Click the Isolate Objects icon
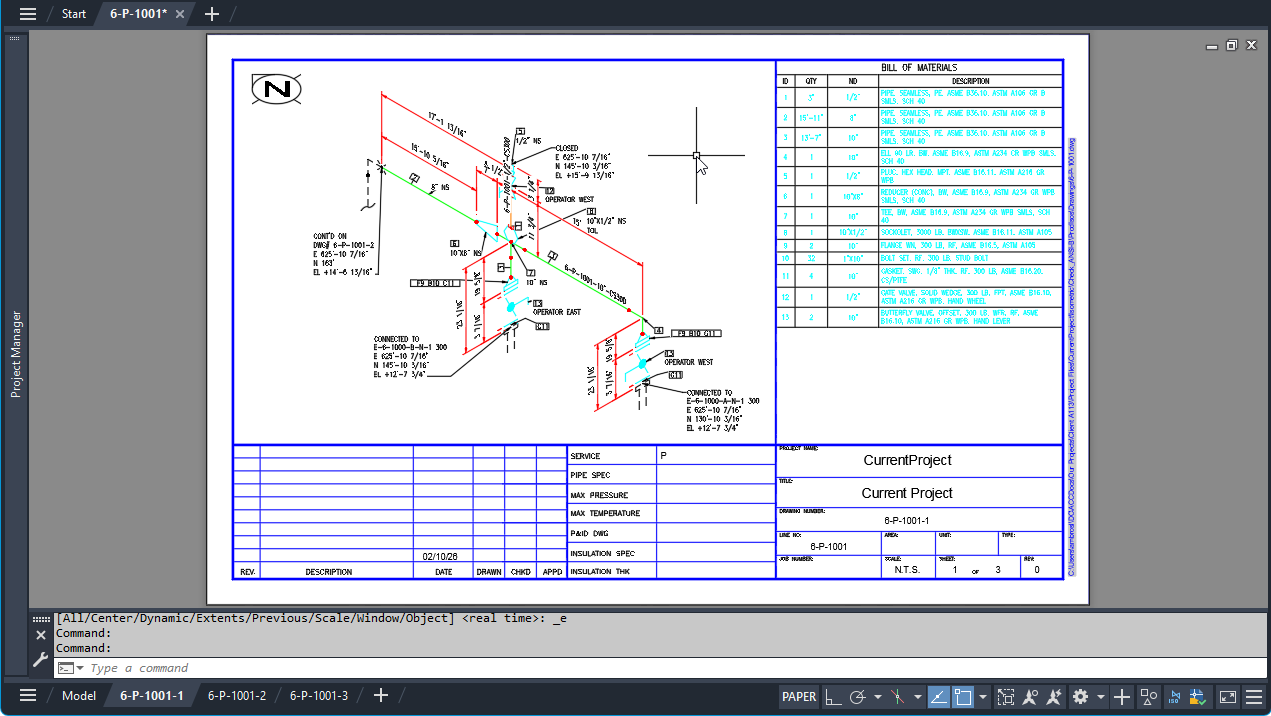This screenshot has height=716, width=1271. coord(1149,696)
